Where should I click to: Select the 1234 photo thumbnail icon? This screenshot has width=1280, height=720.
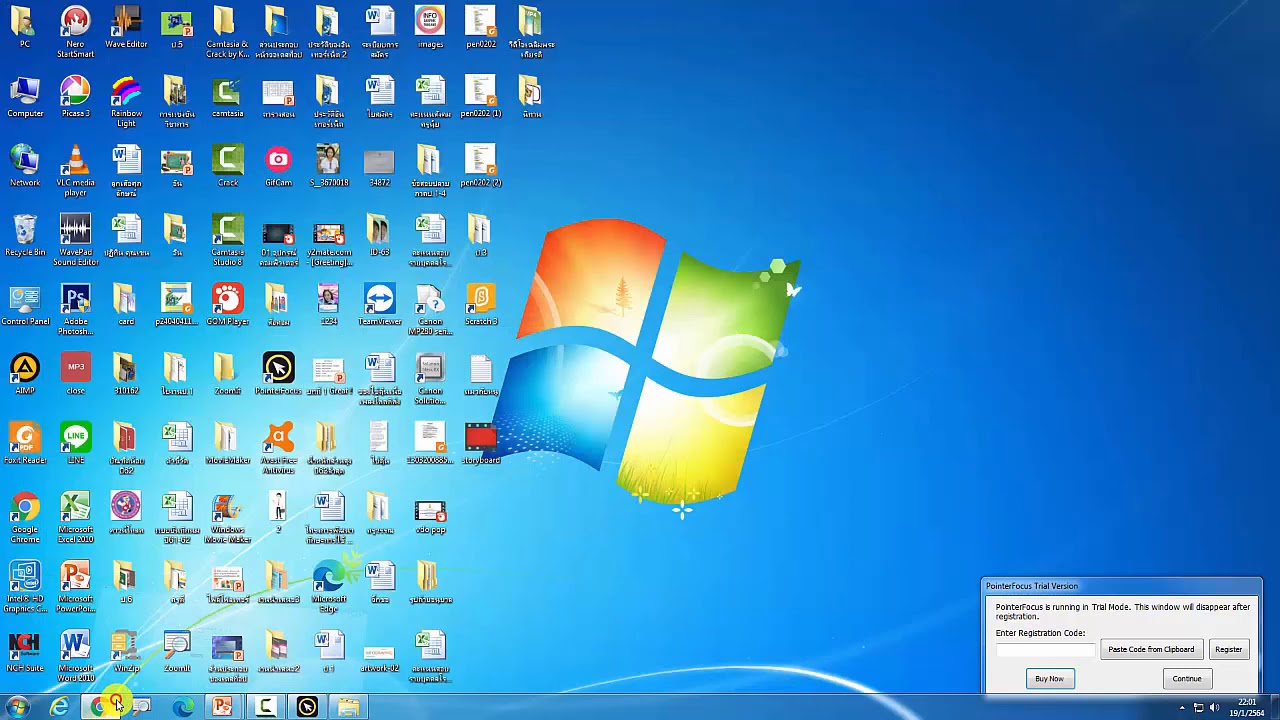pos(328,304)
